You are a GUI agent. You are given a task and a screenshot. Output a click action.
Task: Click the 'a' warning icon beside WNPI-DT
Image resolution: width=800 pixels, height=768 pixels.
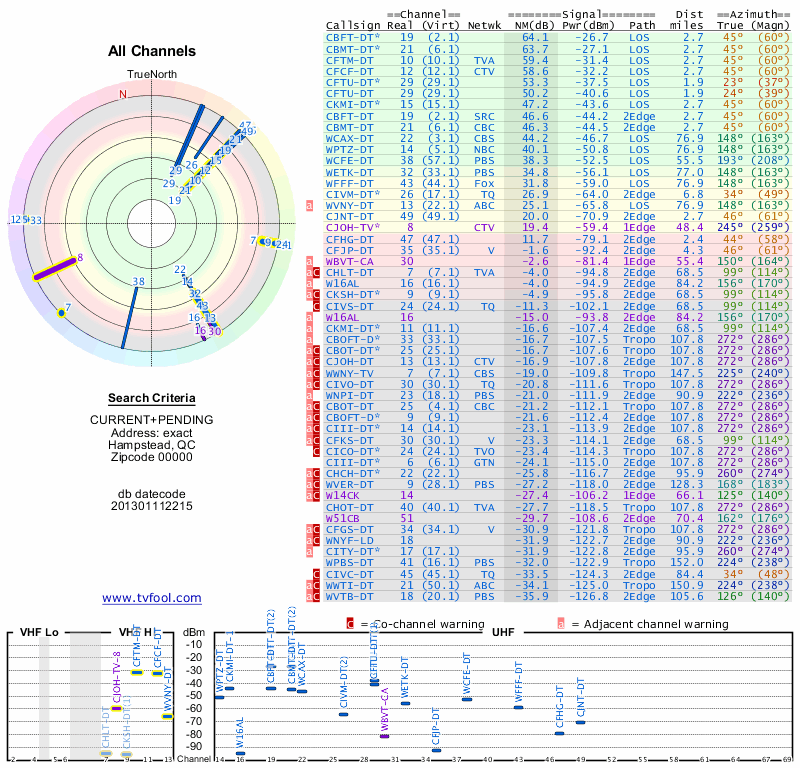tap(309, 395)
